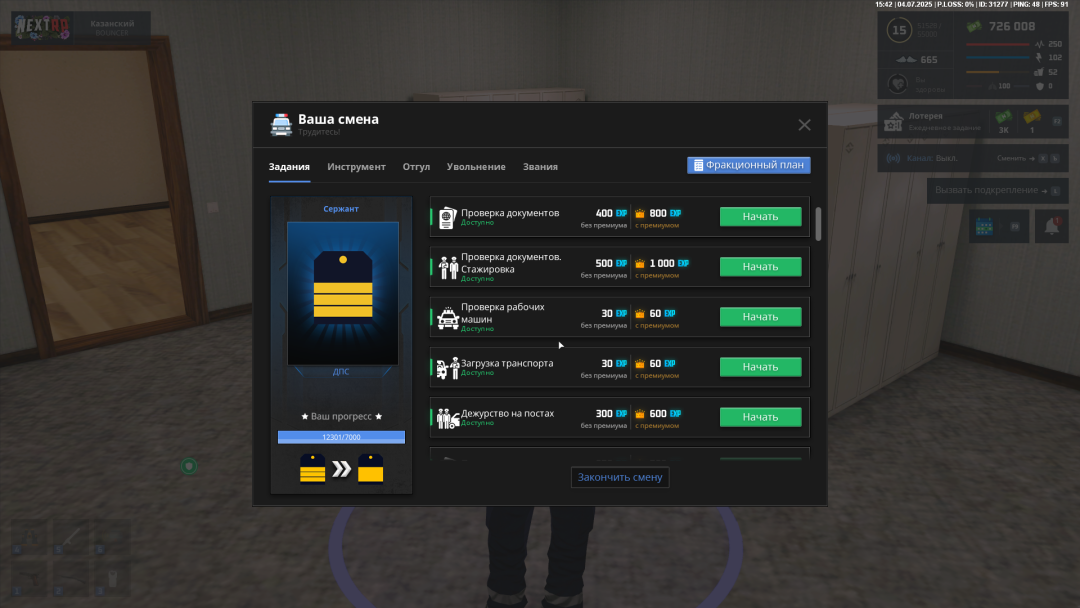The width and height of the screenshot is (1080, 608).
Task: Click the crown icon next to 1 000 EXP
Action: pos(640,264)
